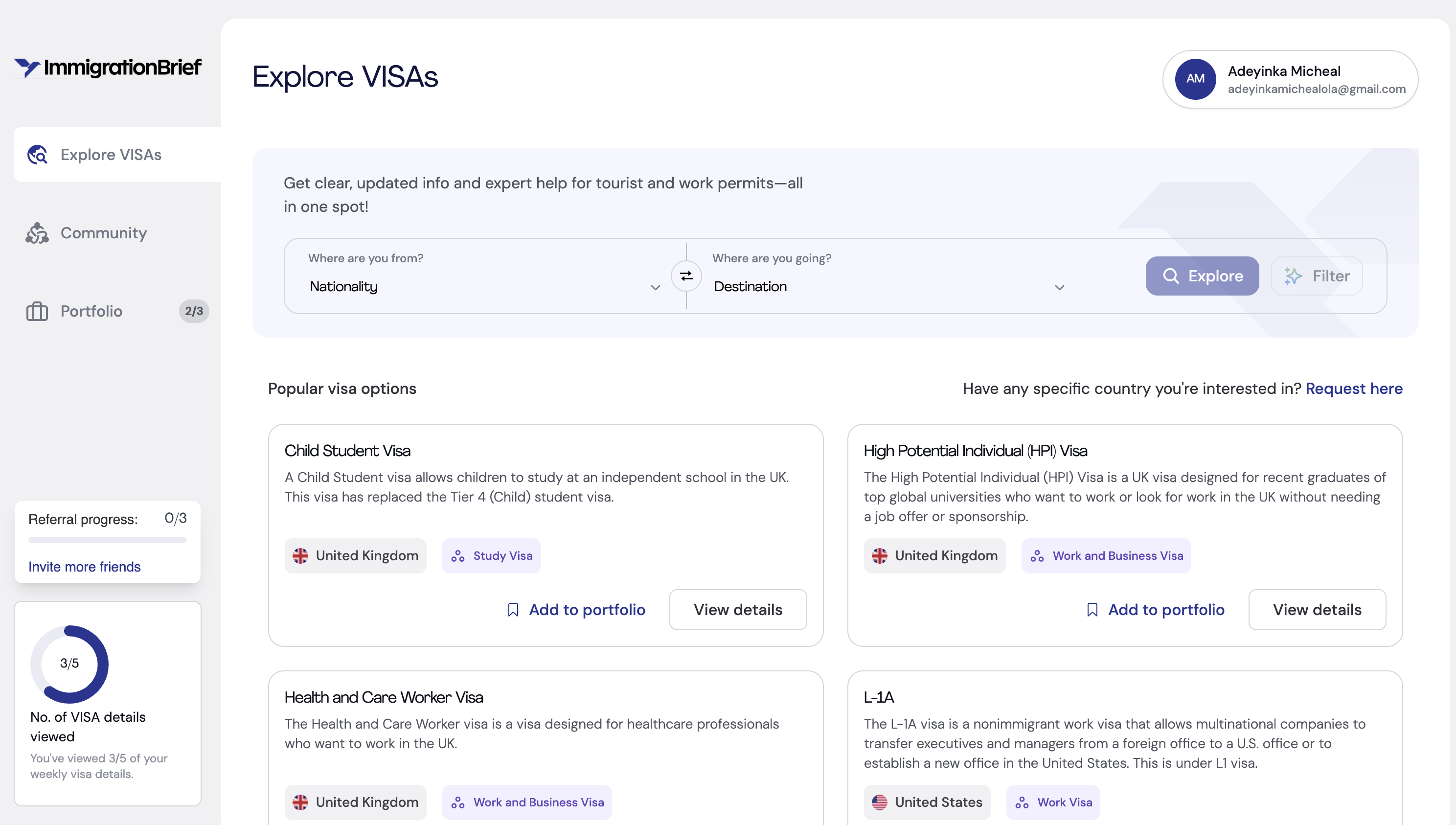Click the ImmigrationBrief logo

point(108,68)
